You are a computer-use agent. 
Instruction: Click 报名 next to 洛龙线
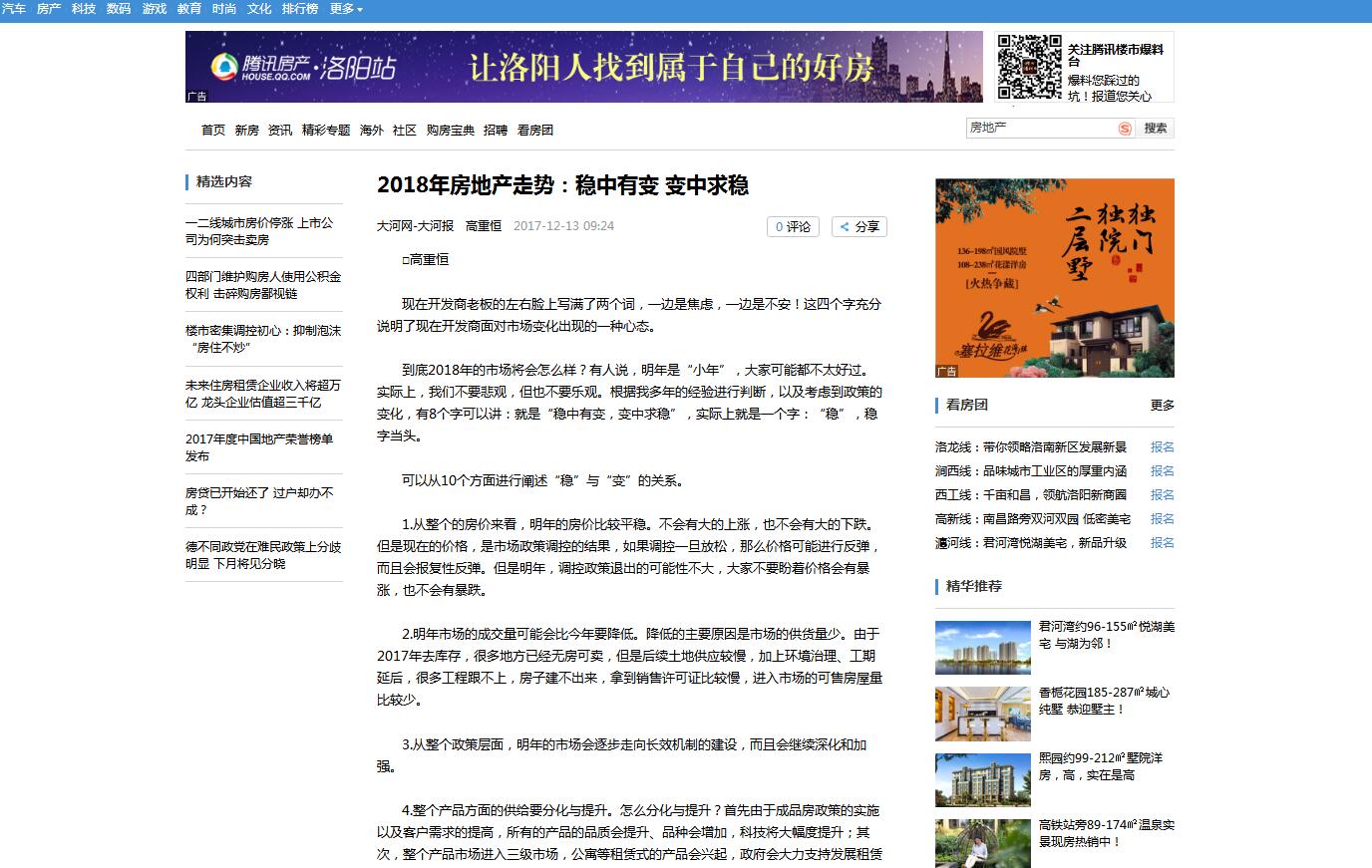click(1162, 446)
